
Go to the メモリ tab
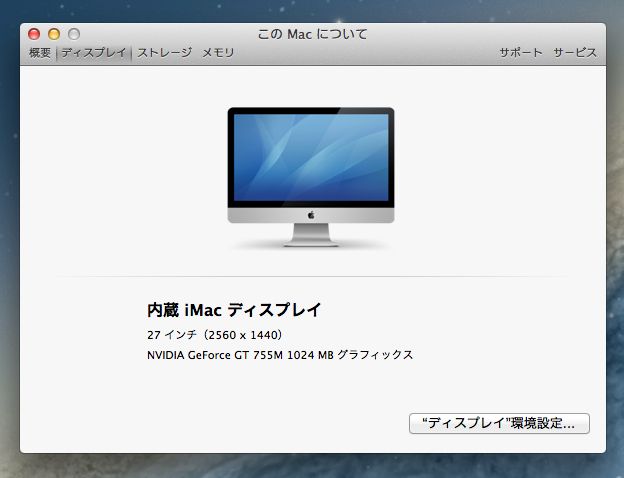pyautogui.click(x=218, y=53)
